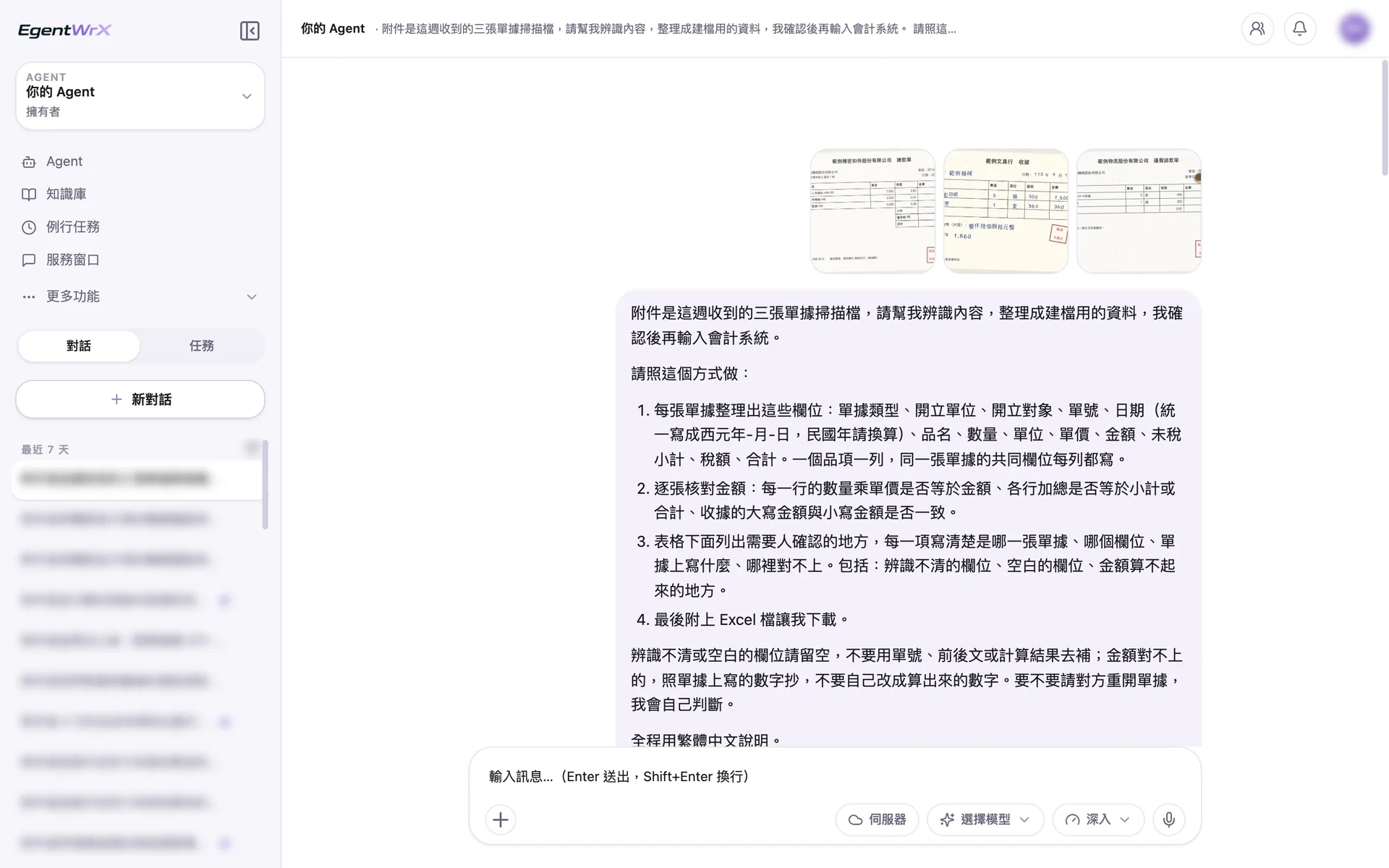Click the 你的 Agent header title
The image size is (1389, 868).
[x=333, y=28]
